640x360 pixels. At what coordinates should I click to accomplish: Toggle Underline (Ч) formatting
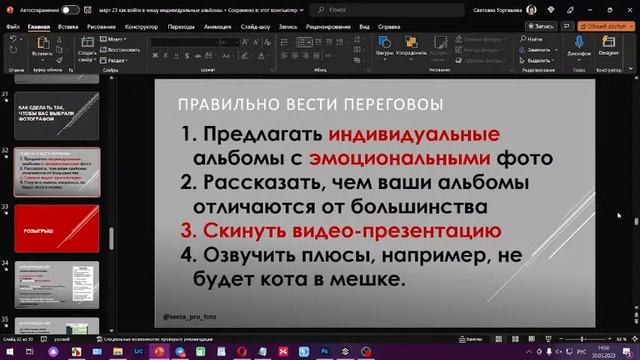click(176, 56)
